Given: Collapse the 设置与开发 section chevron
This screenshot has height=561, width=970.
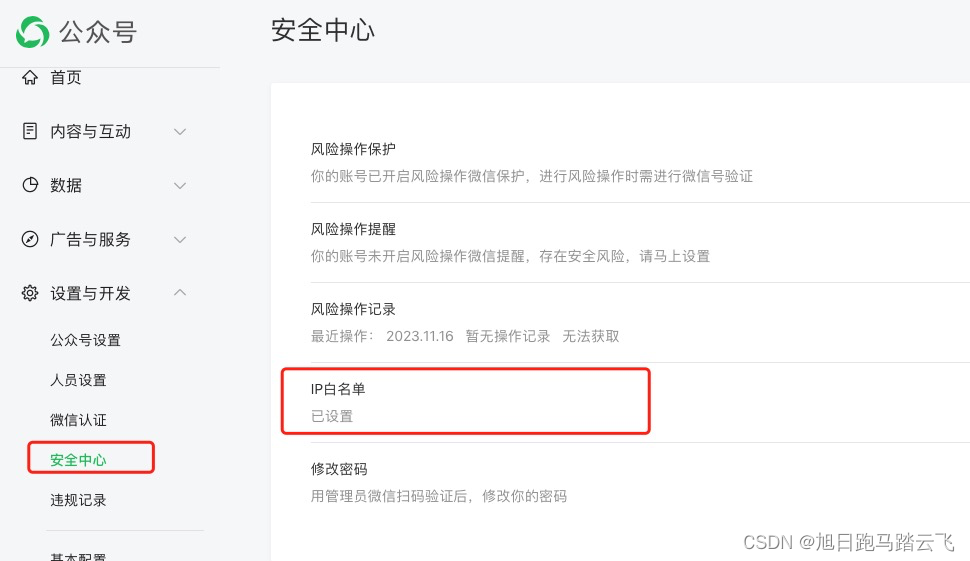Looking at the screenshot, I should [180, 292].
